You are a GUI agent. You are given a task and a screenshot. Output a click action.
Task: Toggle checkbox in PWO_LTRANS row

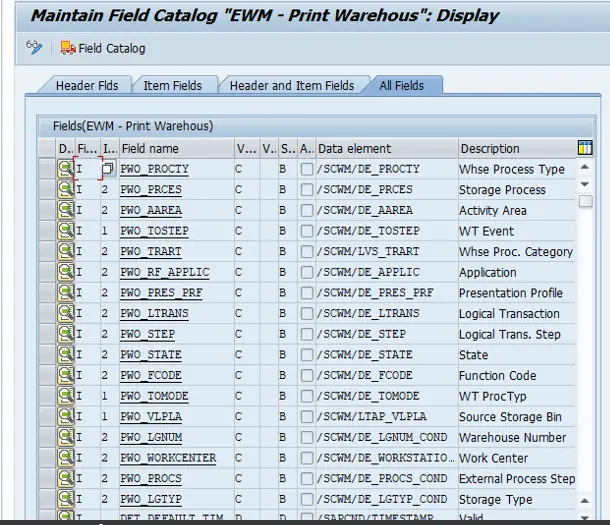[x=307, y=313]
